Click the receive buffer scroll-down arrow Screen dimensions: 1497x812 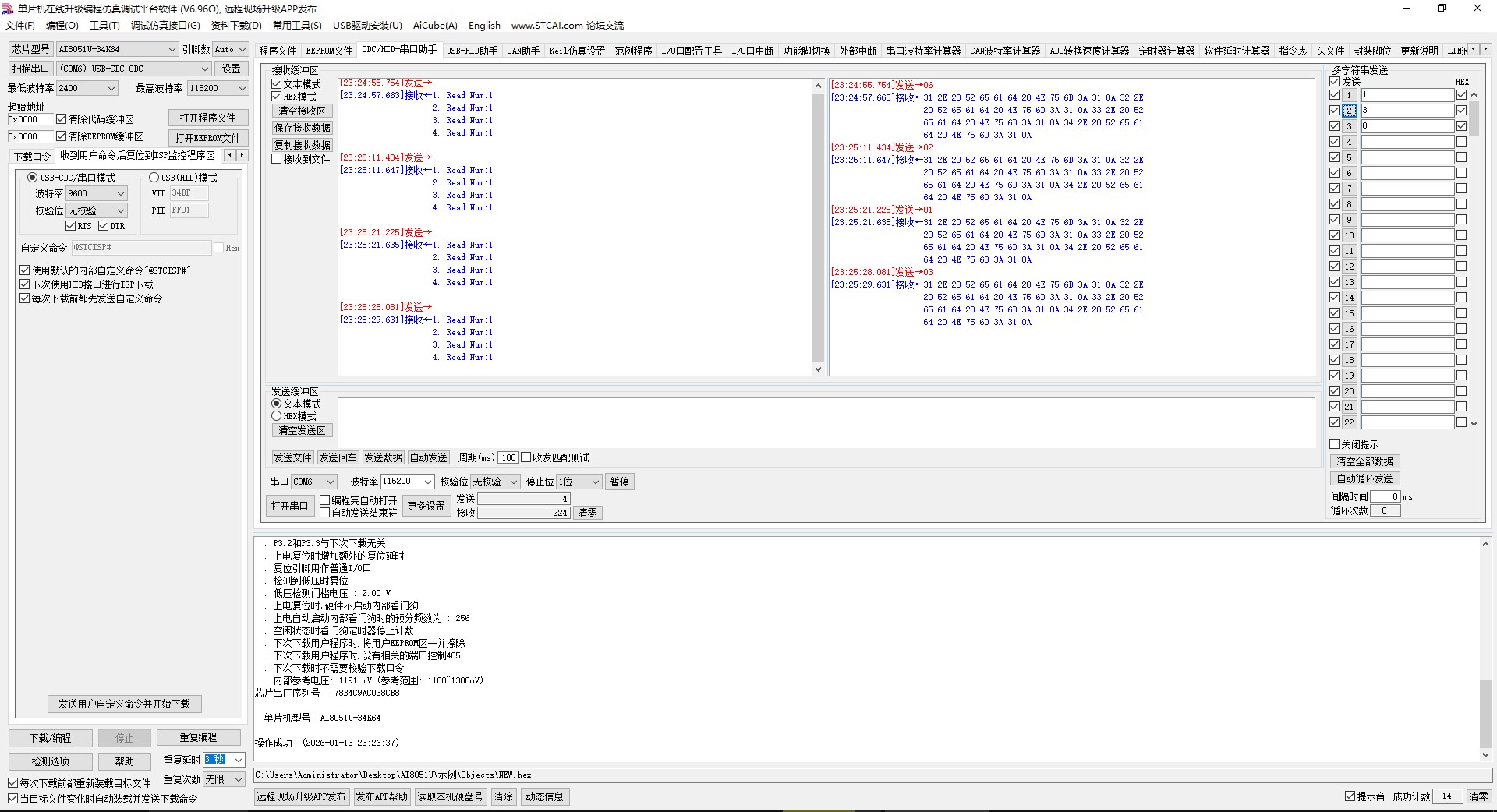point(818,369)
